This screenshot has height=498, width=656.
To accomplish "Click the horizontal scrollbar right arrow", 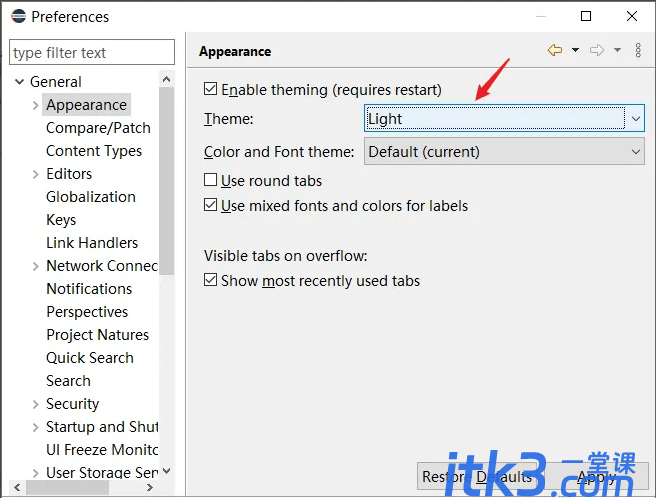I will click(x=150, y=488).
